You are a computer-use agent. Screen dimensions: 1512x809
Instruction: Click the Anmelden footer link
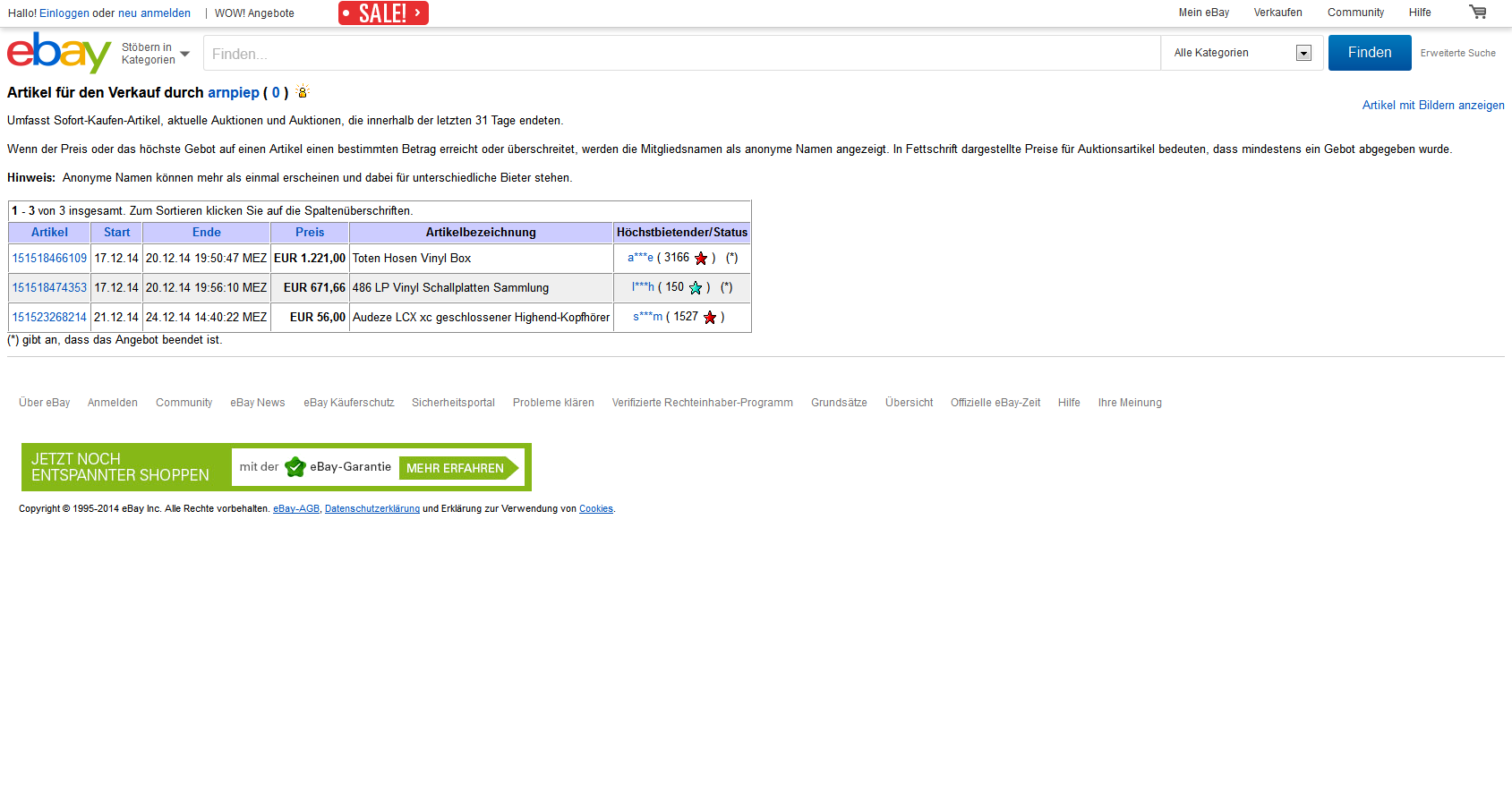click(113, 403)
